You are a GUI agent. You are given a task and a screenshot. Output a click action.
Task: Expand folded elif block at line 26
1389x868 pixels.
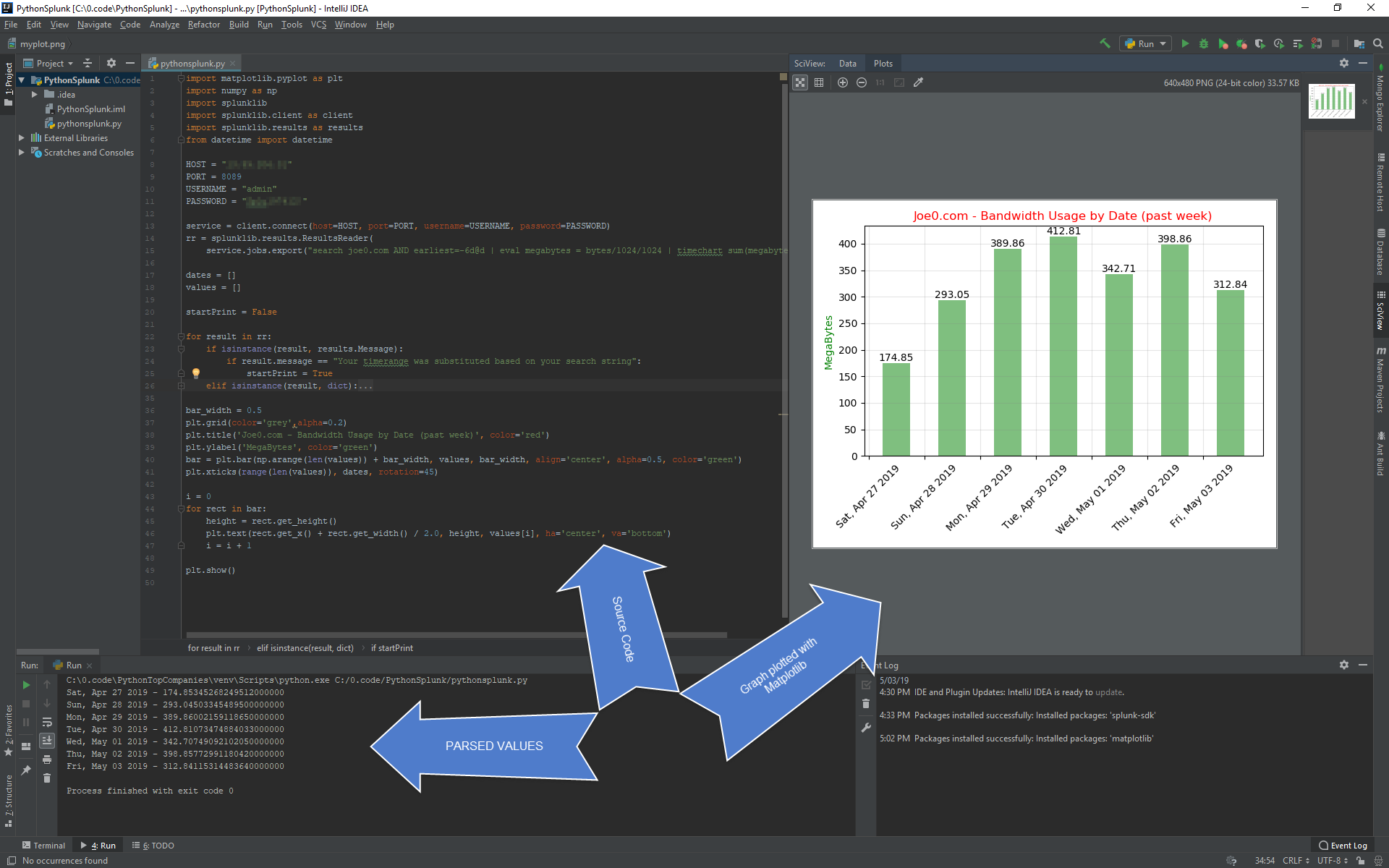[181, 386]
